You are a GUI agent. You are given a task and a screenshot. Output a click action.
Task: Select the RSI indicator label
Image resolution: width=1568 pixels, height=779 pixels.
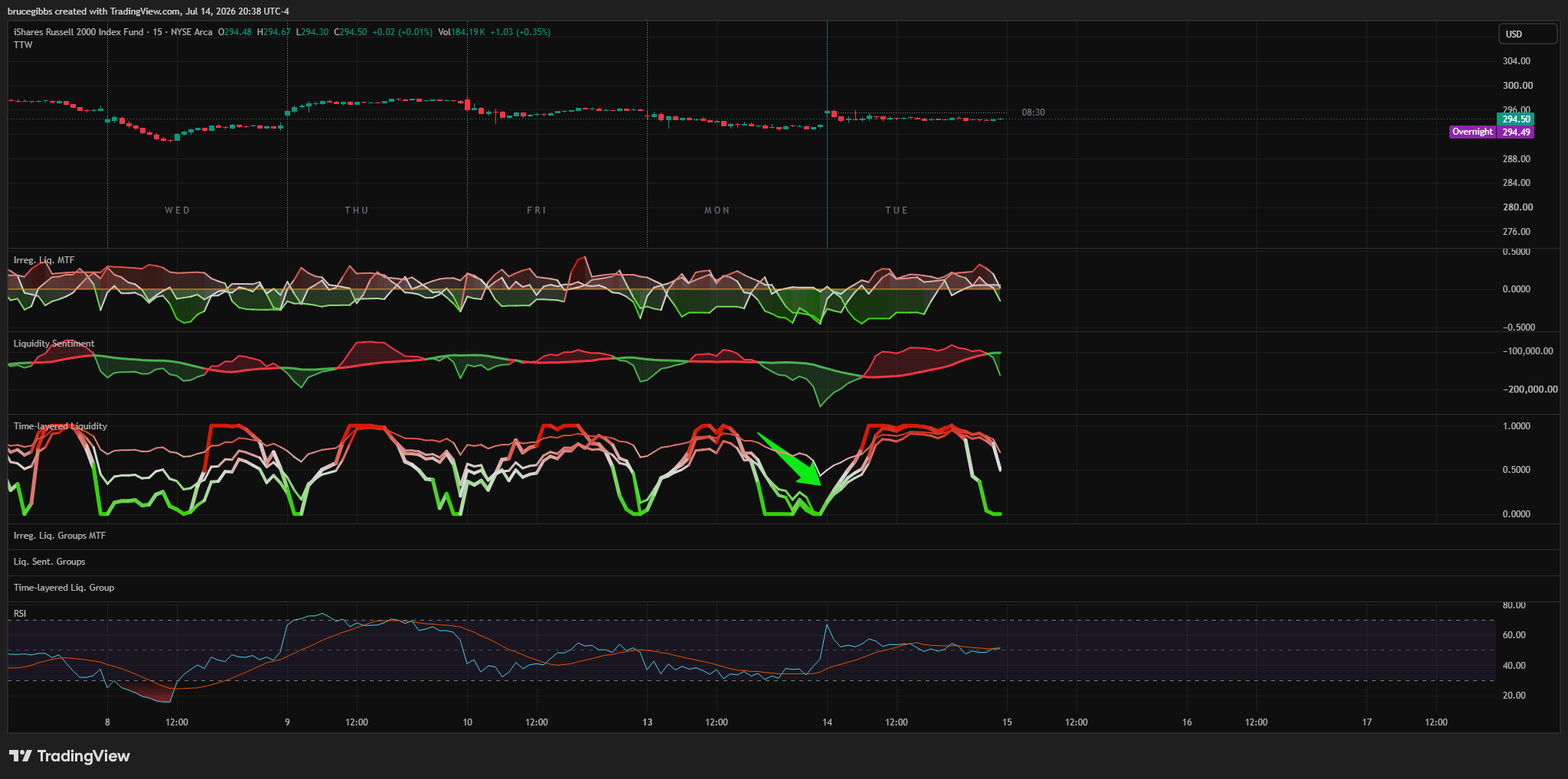click(20, 614)
